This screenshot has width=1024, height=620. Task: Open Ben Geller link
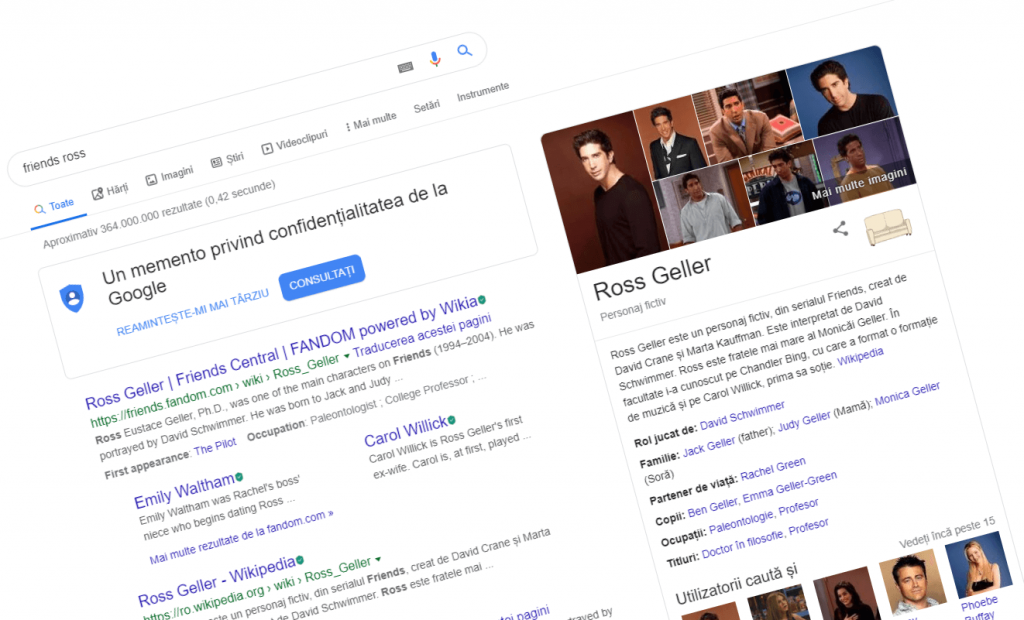click(x=712, y=507)
